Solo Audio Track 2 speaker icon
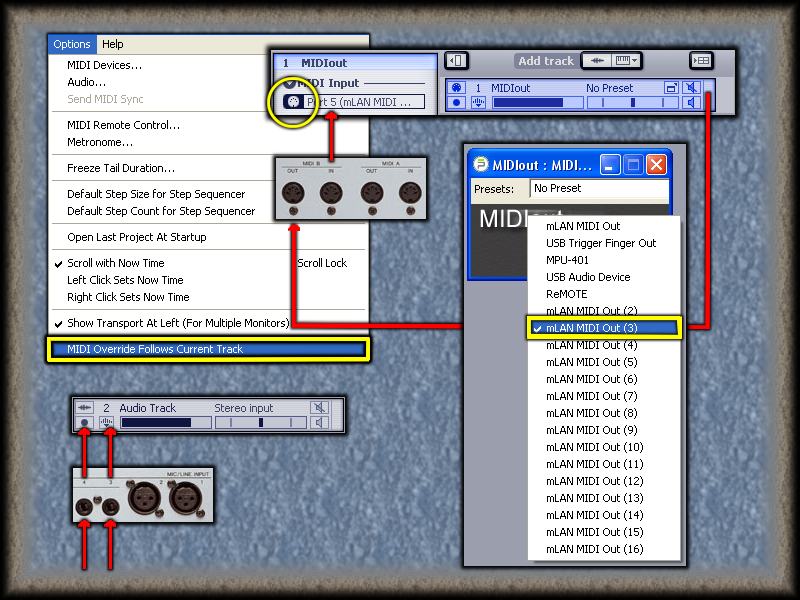800x600 pixels. click(319, 422)
